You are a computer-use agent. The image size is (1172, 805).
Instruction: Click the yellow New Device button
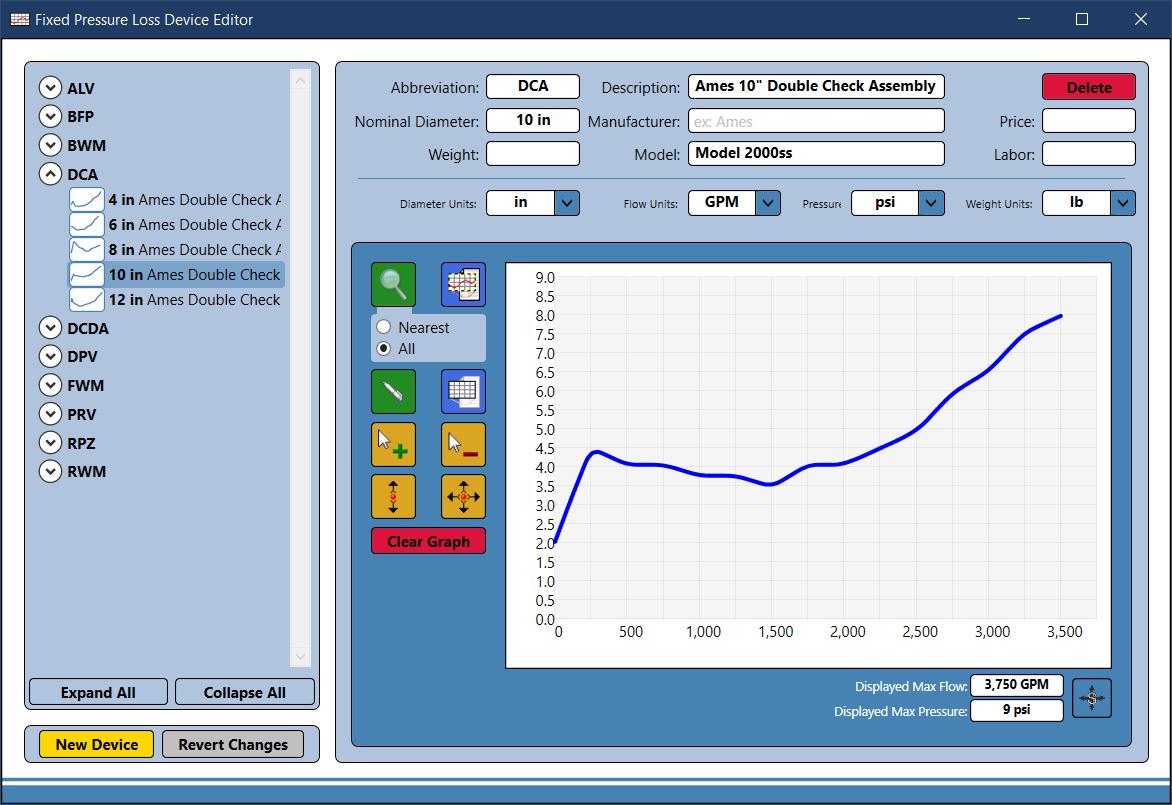[x=96, y=744]
